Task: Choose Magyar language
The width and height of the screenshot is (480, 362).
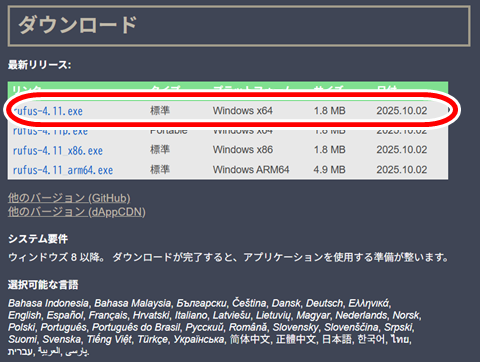Action: click(x=313, y=315)
